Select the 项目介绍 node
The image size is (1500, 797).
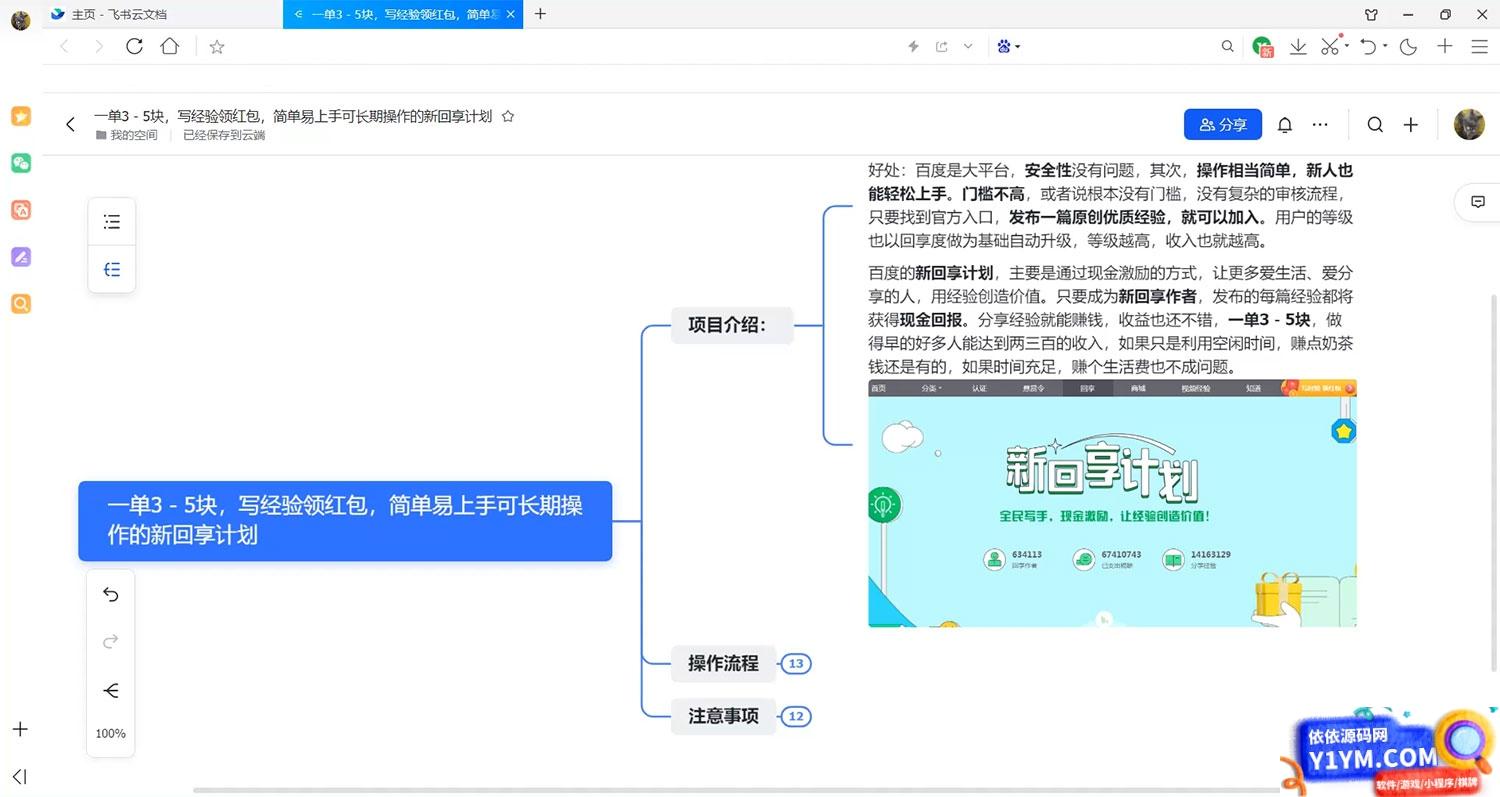[x=732, y=325]
